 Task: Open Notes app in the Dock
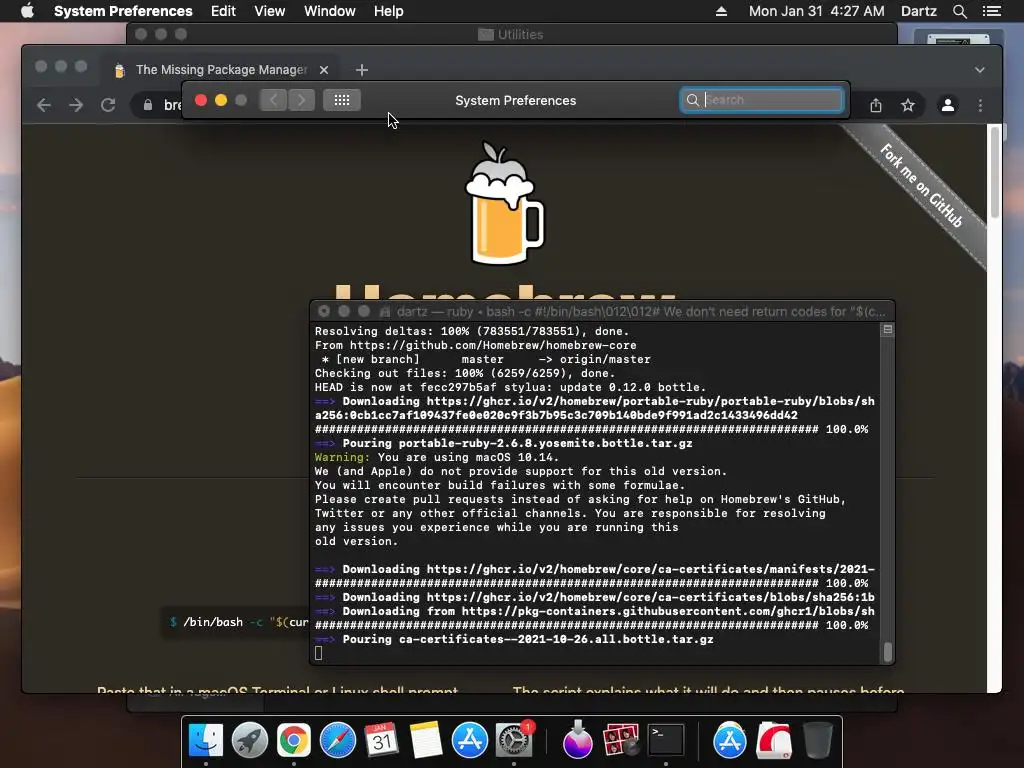(x=426, y=740)
